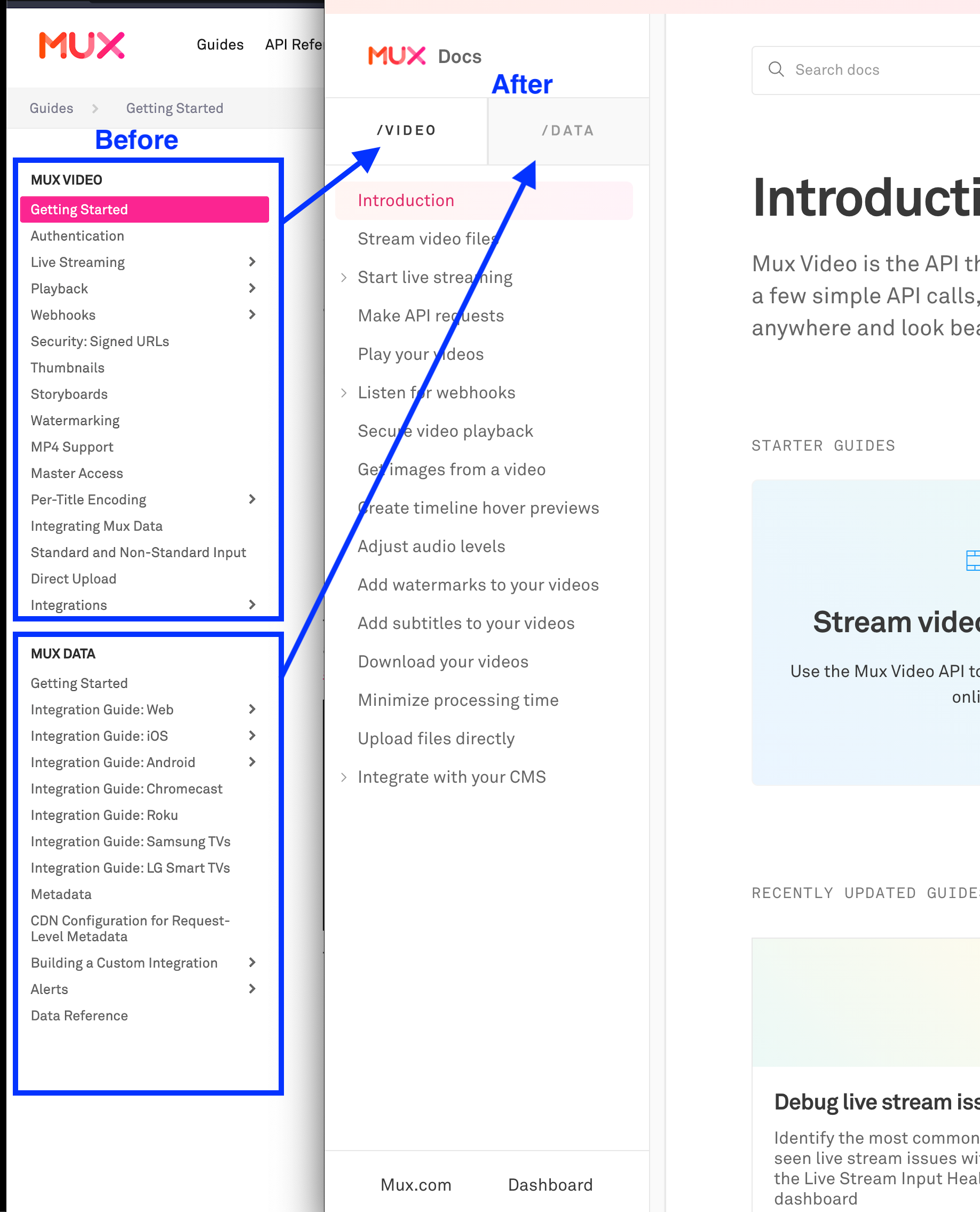
Task: Open Minimize processing time guide
Action: pos(459,700)
